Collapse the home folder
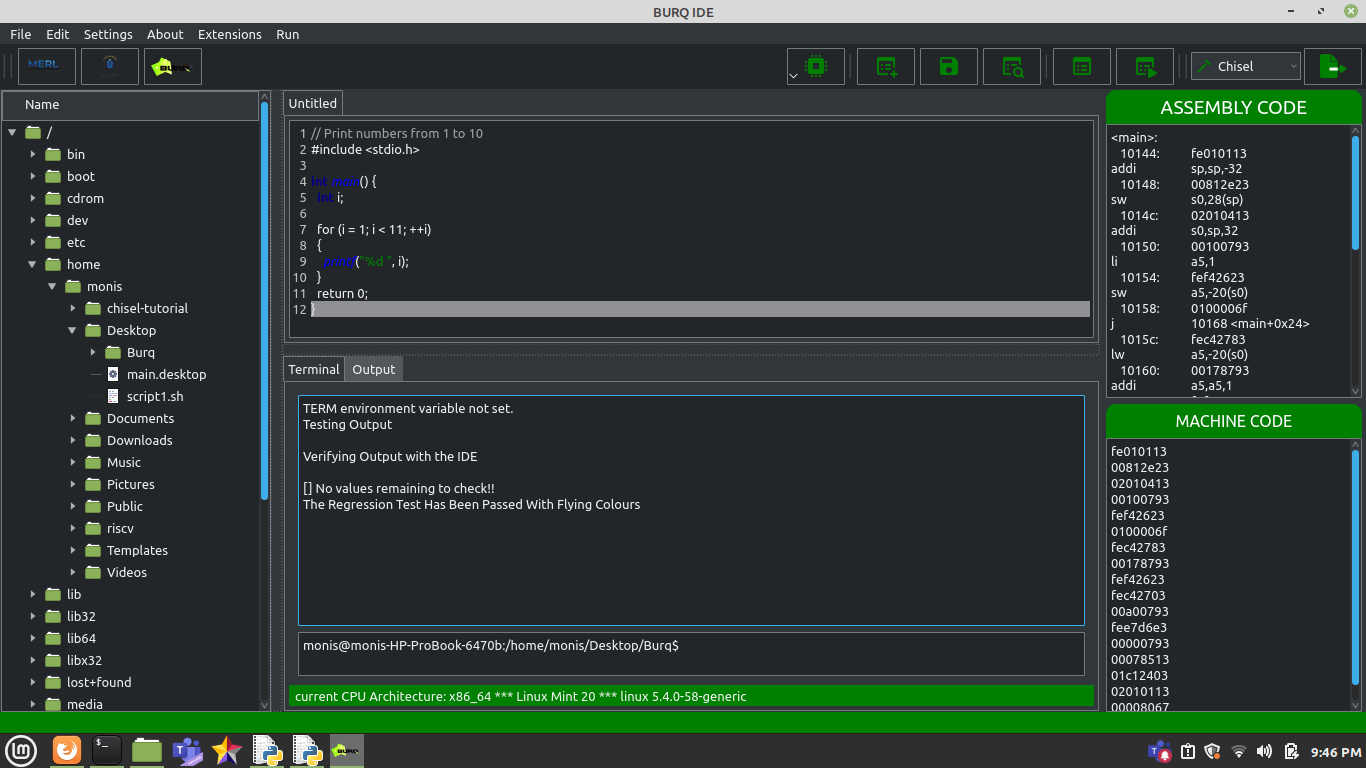Viewport: 1366px width, 768px height. 32,264
